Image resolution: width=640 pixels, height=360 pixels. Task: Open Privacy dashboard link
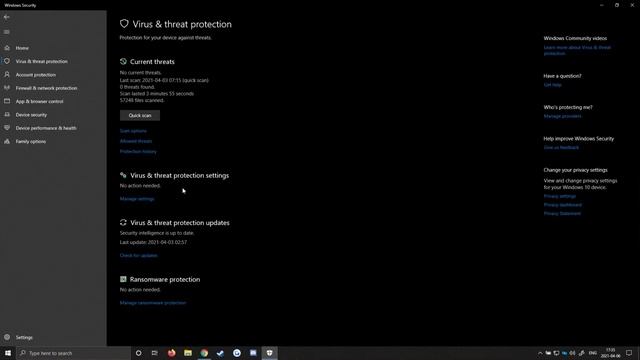pyautogui.click(x=562, y=205)
